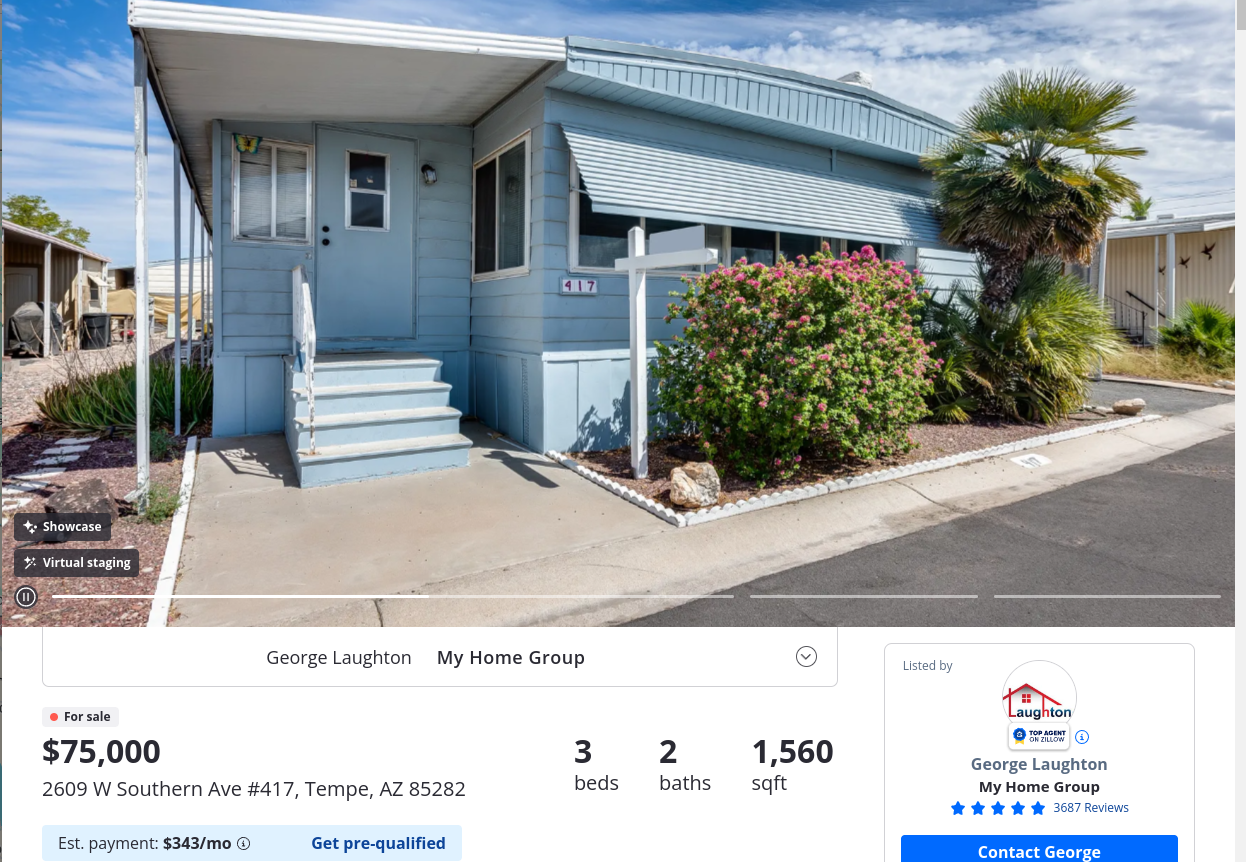Click the main mobile home photo
The image size is (1246, 862).
click(x=620, y=300)
